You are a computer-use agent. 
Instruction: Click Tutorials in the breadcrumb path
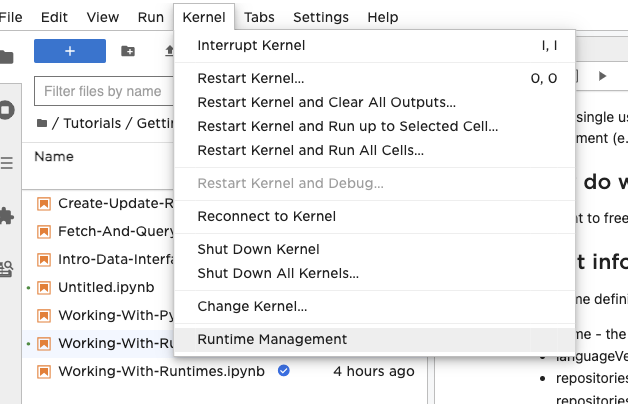93,123
